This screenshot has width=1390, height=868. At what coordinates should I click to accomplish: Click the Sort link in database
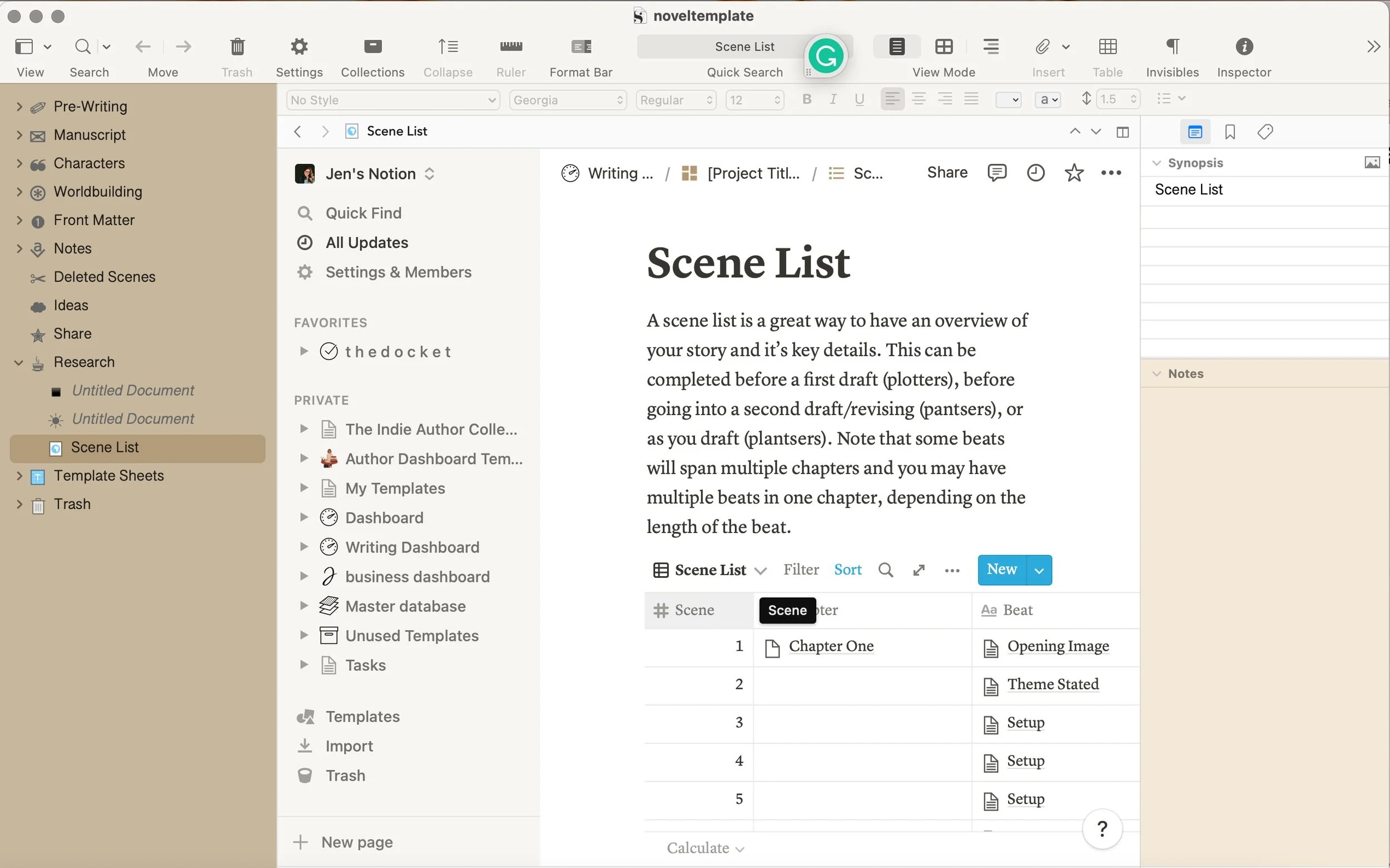[848, 570]
